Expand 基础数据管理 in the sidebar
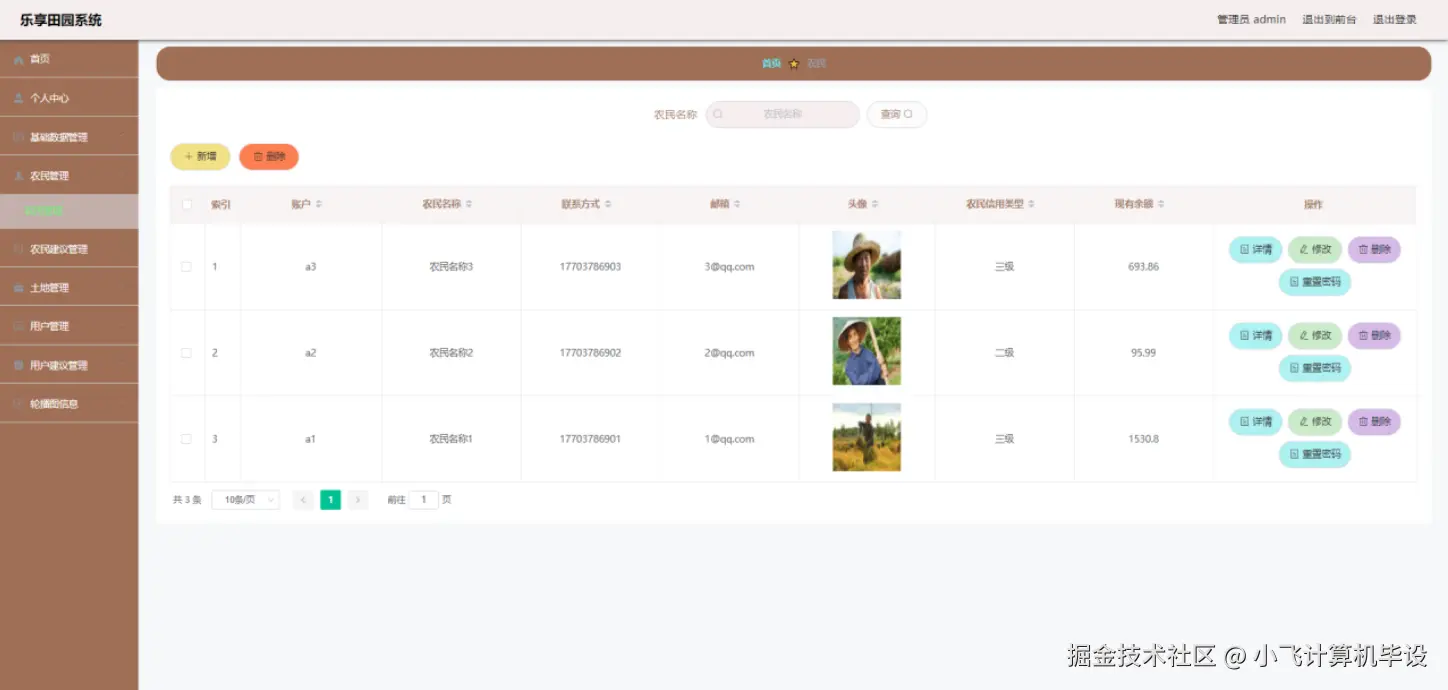This screenshot has width=1448, height=690. (69, 137)
